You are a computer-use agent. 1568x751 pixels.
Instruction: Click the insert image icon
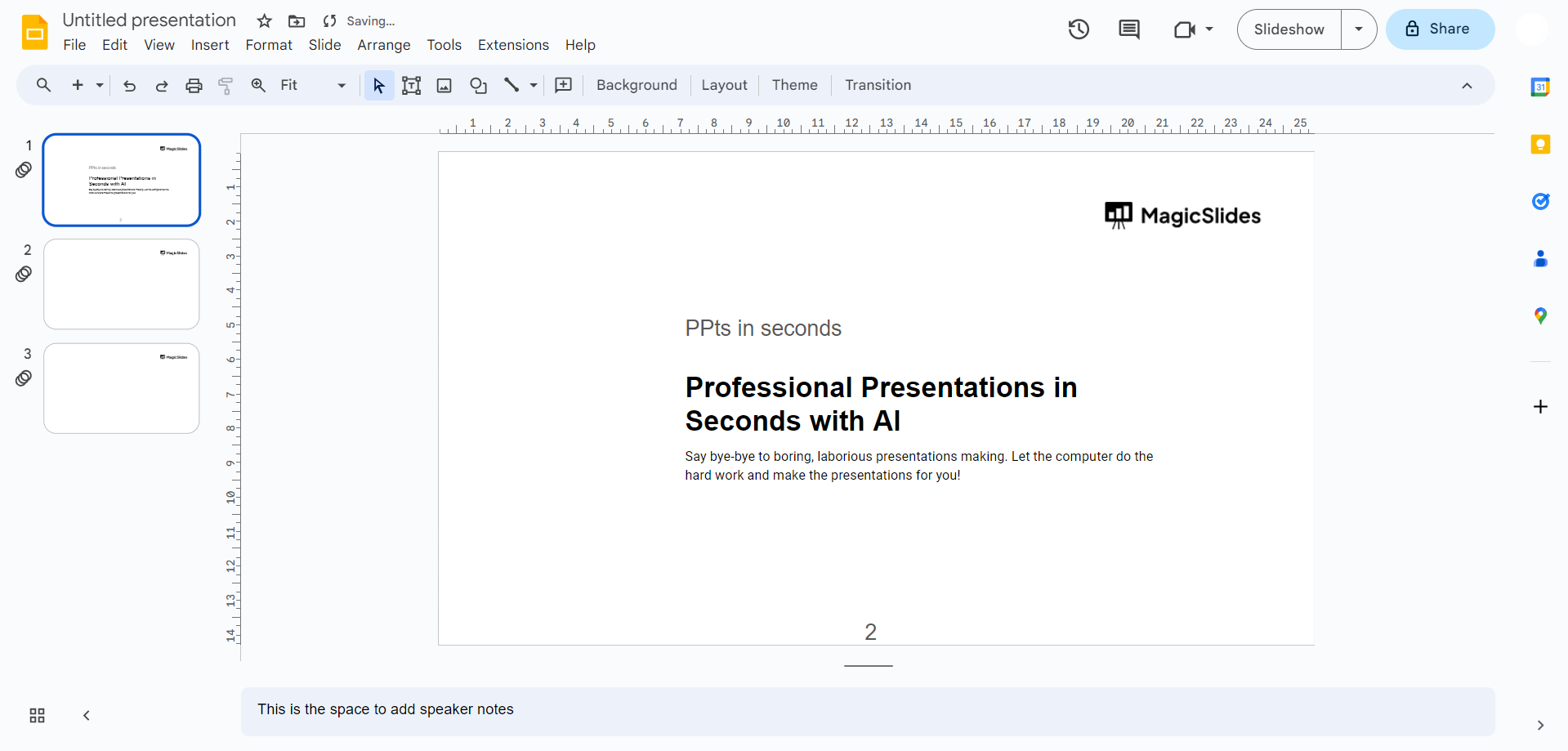click(444, 86)
